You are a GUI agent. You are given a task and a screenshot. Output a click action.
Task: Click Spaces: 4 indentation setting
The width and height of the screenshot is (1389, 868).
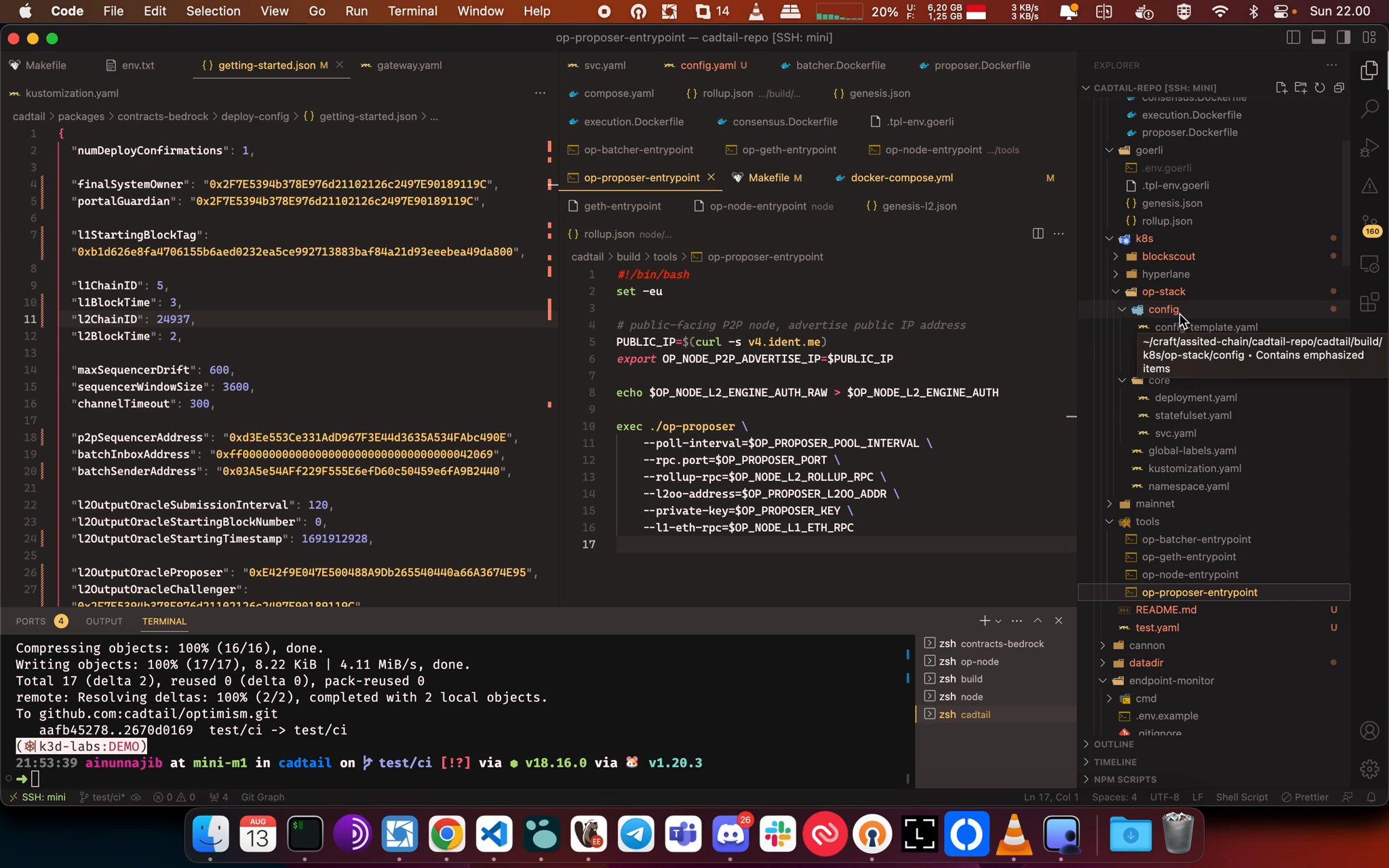(x=1114, y=797)
